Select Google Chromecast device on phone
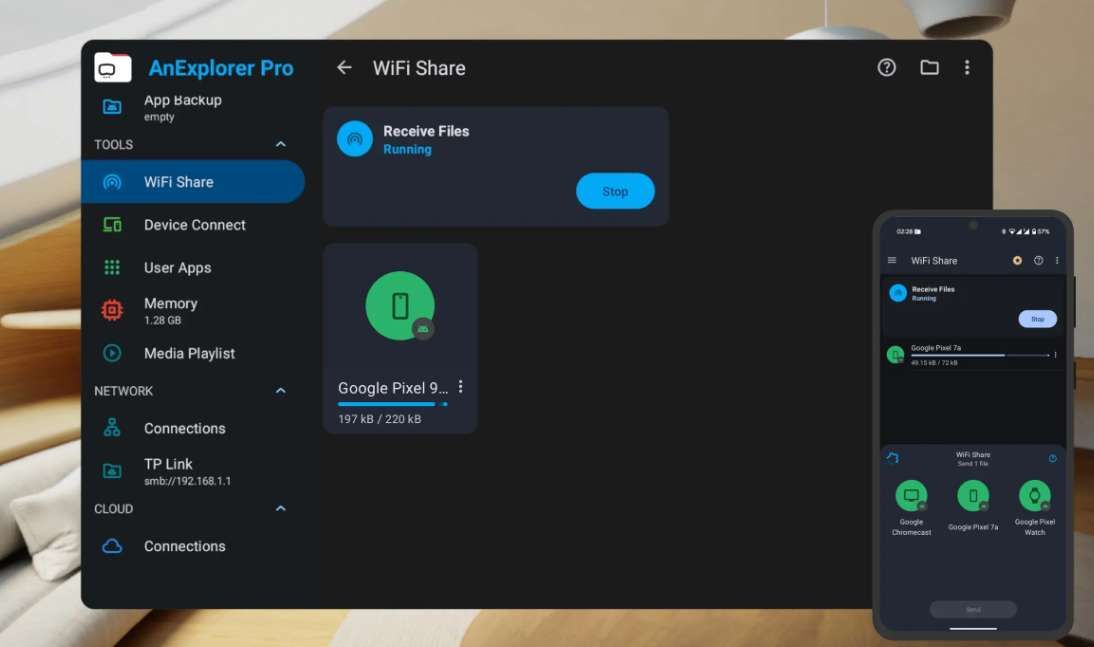This screenshot has width=1094, height=647. 911,496
